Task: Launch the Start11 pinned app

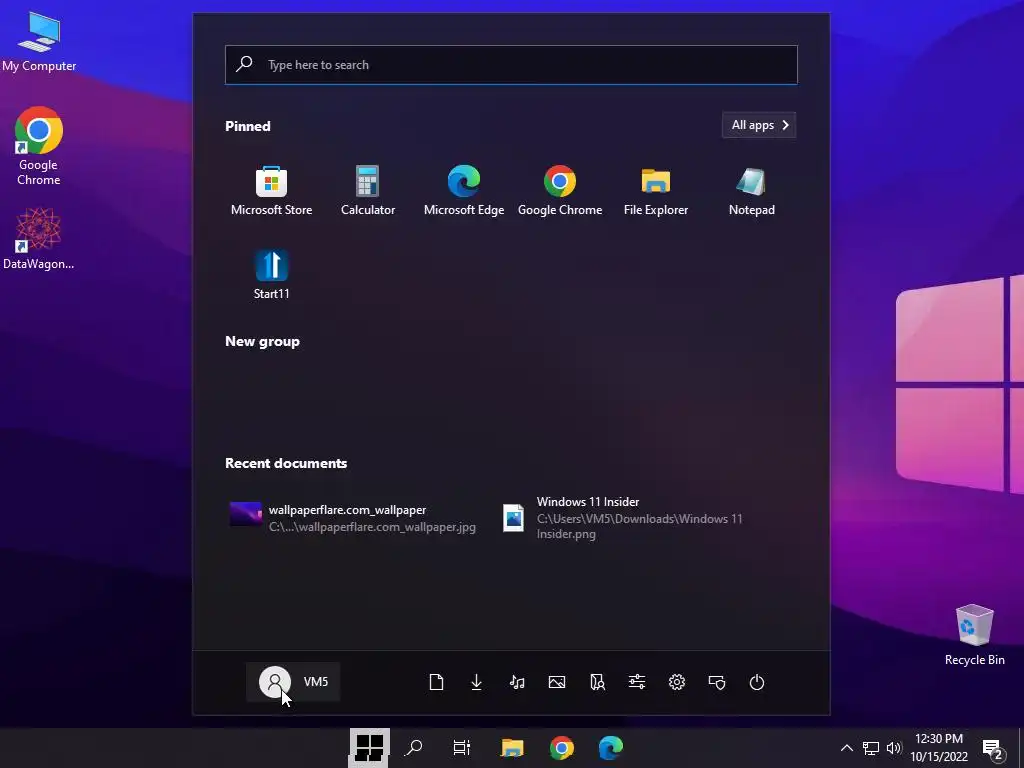Action: click(271, 275)
